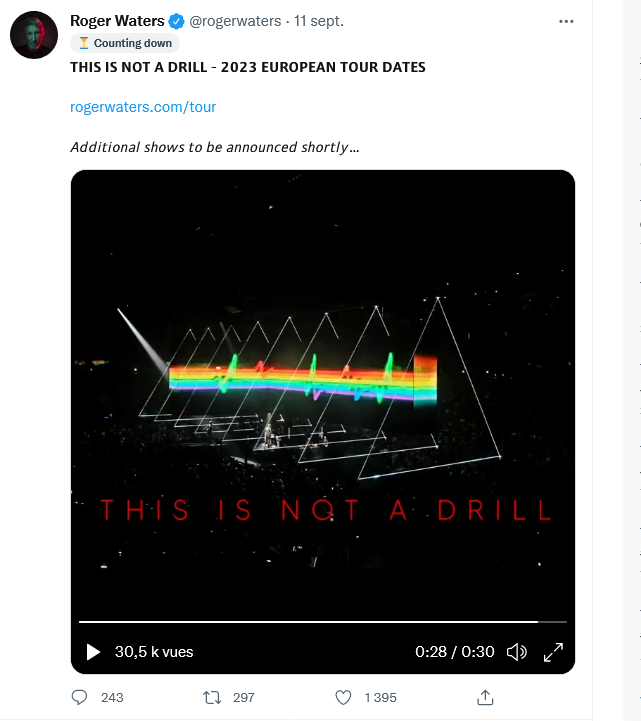
Task: Click the This Is Not A Drill video frame
Action: (x=322, y=400)
